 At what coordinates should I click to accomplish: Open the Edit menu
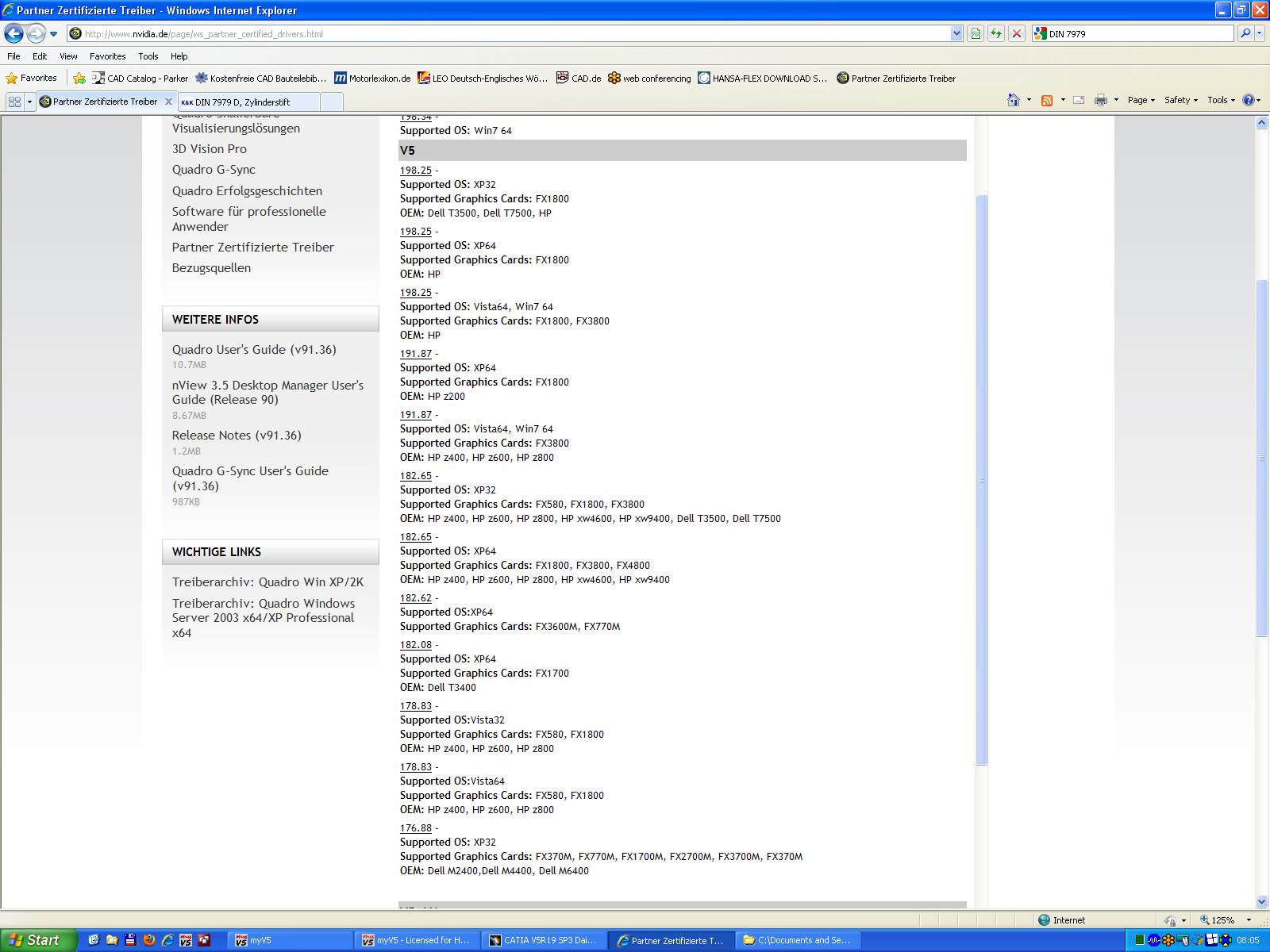click(40, 56)
